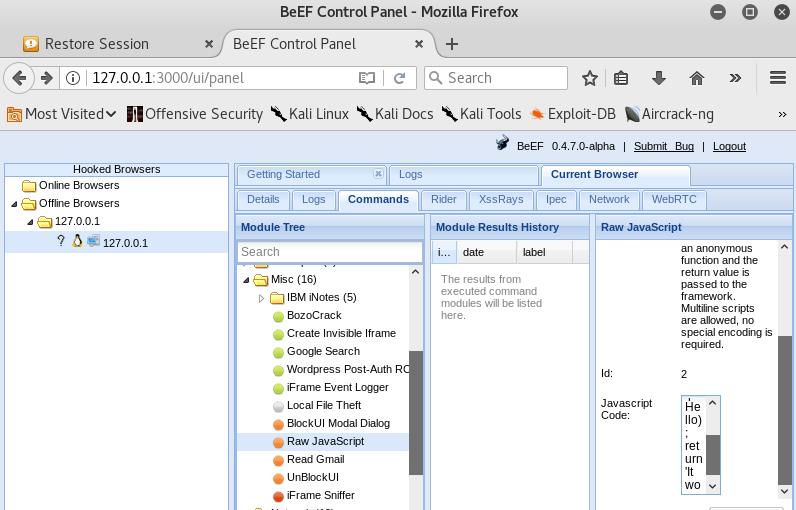
Task: Collapse 127.0.0.1 folder under Offline Browsers
Action: [x=30, y=222]
